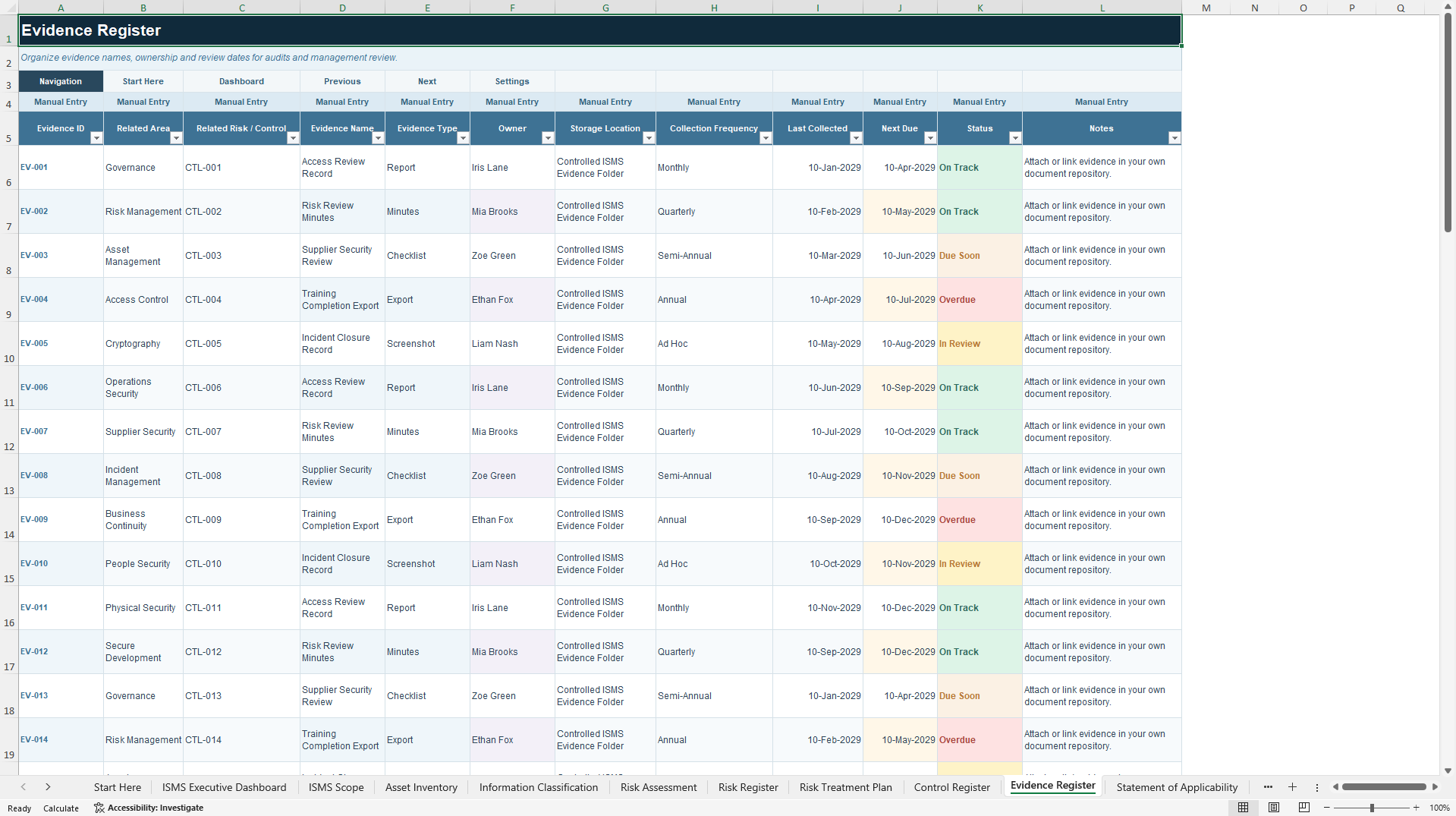1456x816 pixels.
Task: Open the Notes column filter dropdown
Action: point(1175,138)
